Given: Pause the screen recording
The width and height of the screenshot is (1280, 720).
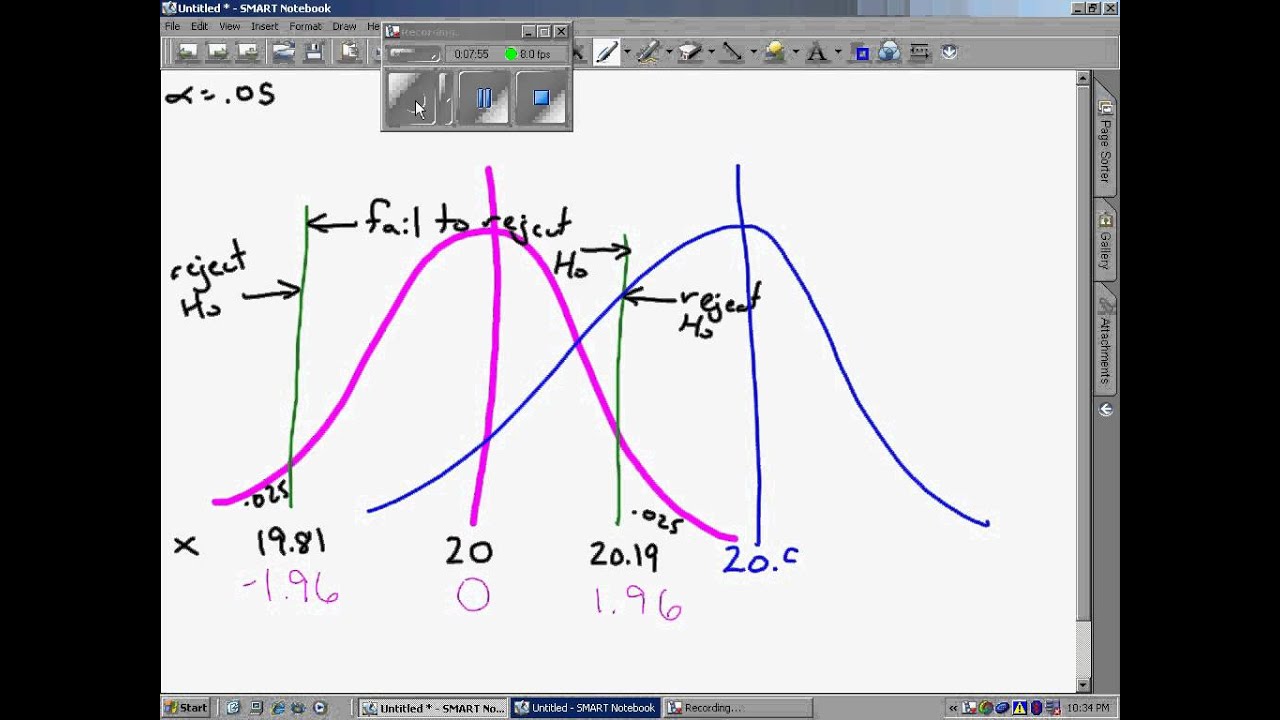Looking at the screenshot, I should click(484, 98).
